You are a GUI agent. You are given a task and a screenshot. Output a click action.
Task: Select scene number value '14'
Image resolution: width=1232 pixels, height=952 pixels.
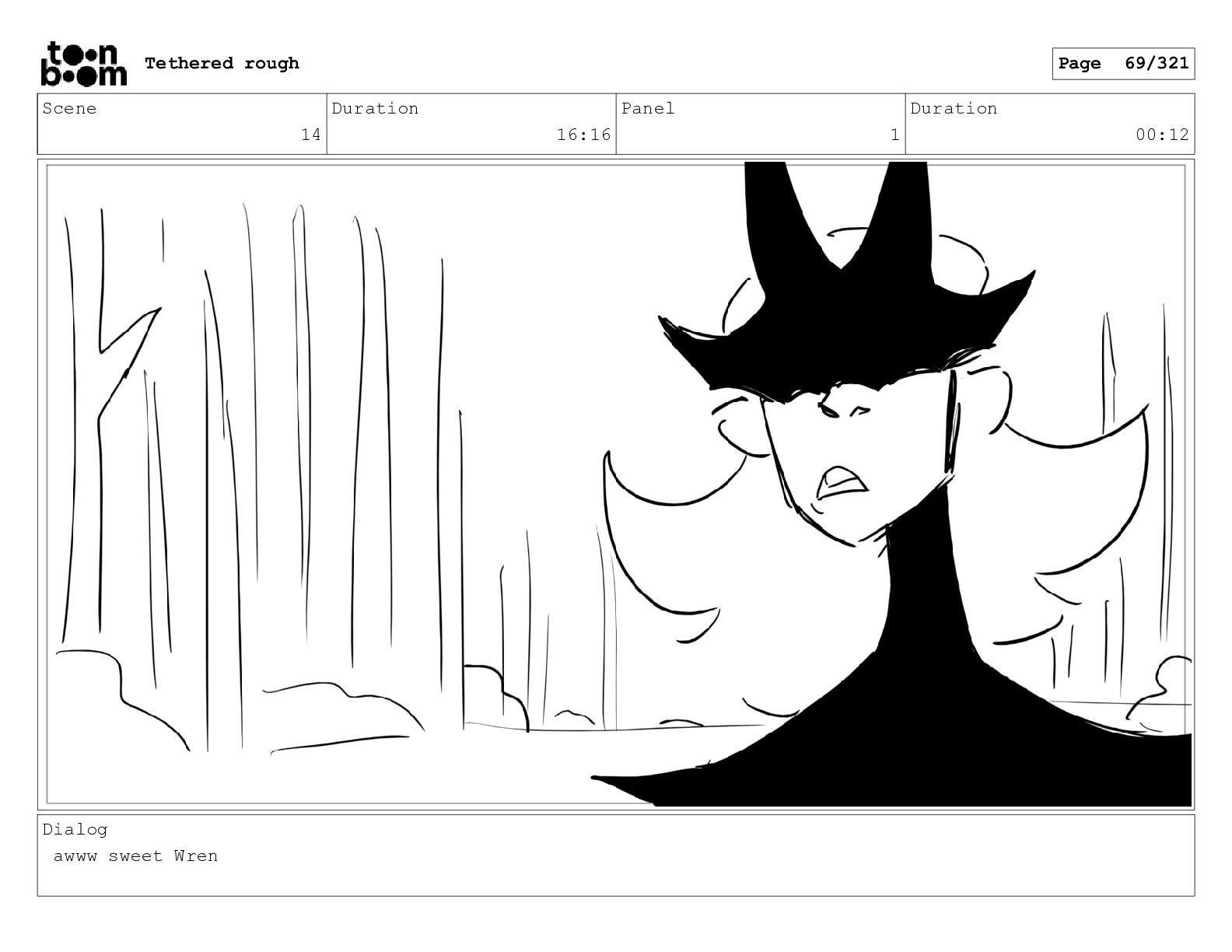click(310, 135)
